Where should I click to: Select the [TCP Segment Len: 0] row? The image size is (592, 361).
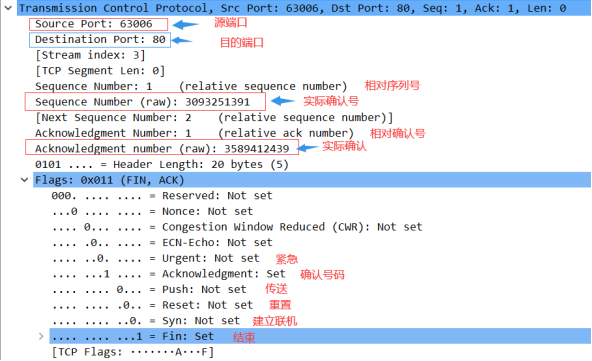point(100,71)
